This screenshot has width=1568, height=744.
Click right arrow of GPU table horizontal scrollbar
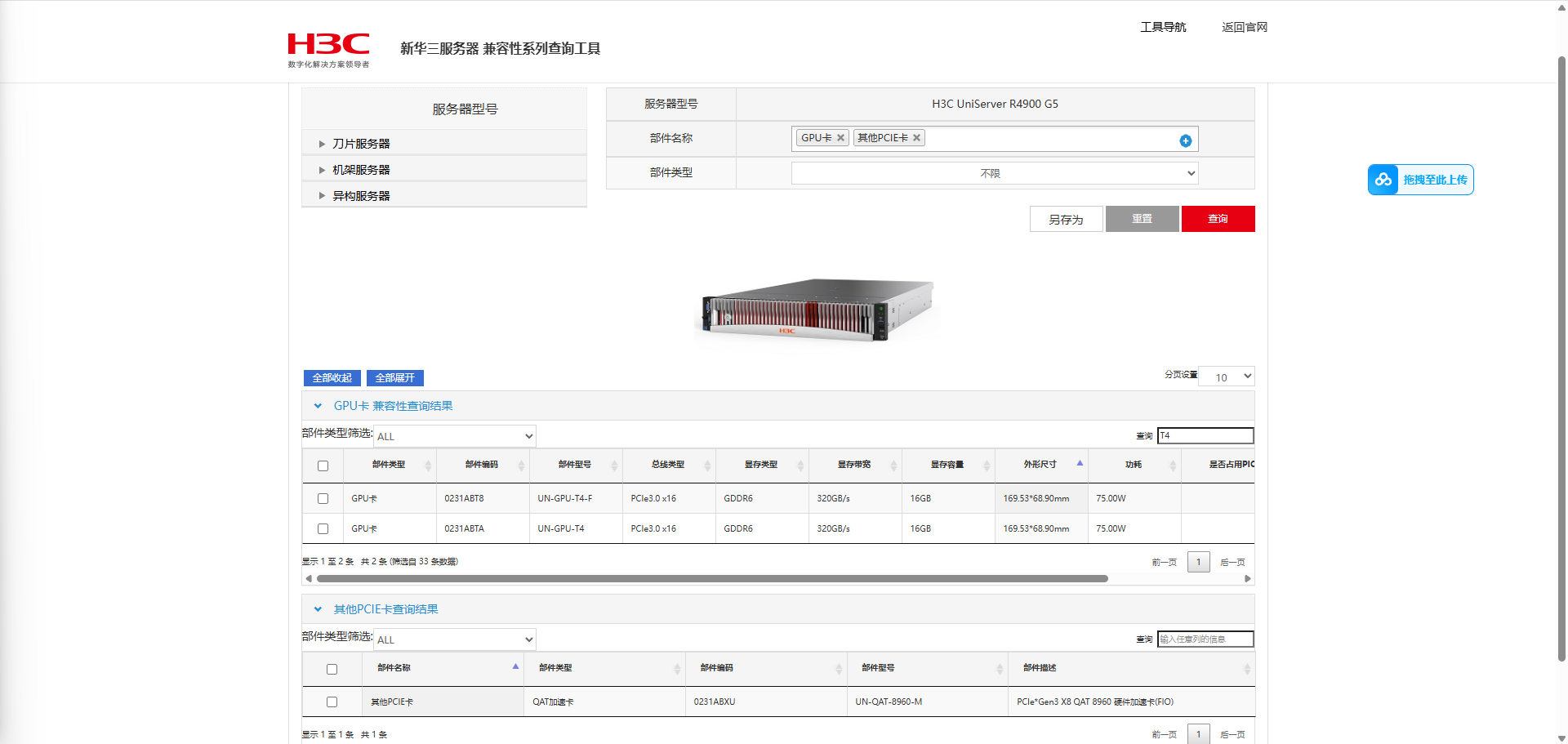1248,578
